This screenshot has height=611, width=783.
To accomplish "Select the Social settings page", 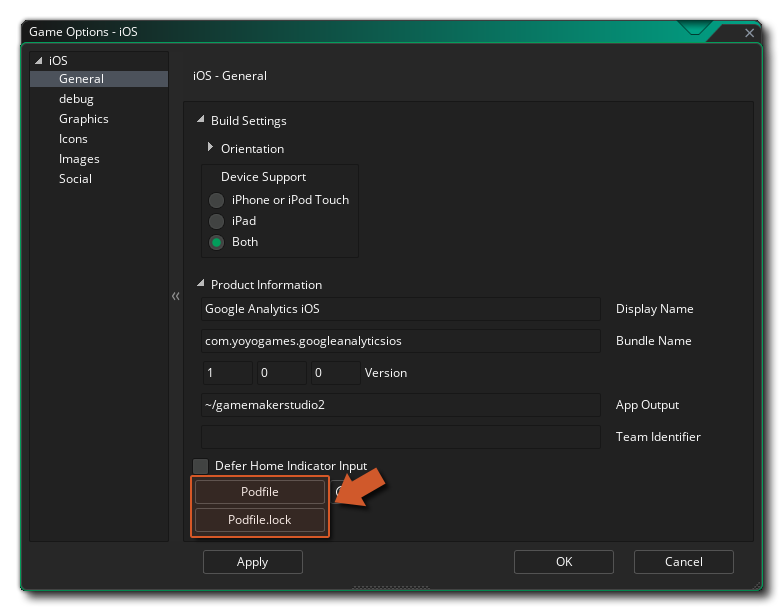I will [75, 179].
